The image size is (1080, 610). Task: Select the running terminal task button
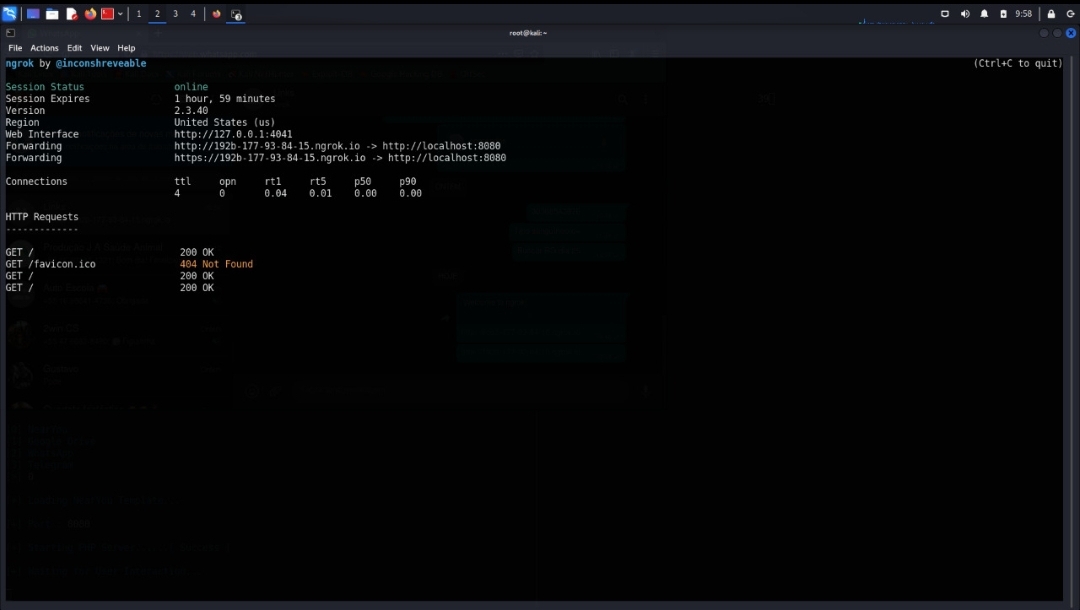[236, 14]
